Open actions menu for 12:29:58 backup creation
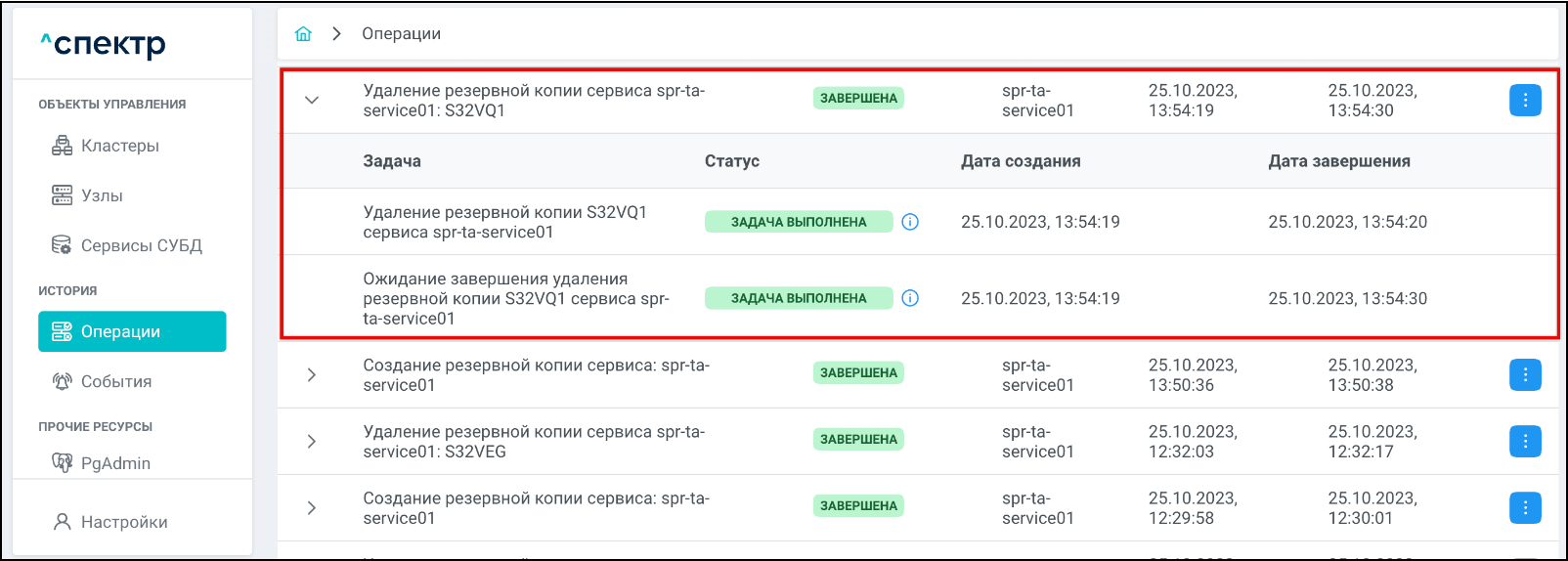Screen dimensions: 1568x561 click(x=1524, y=507)
